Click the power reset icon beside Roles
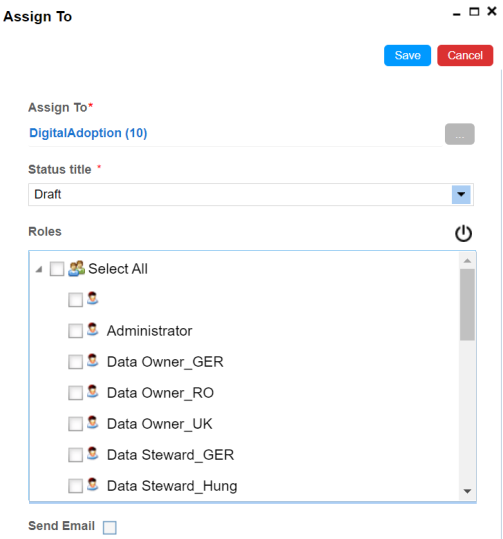Screen dimensions: 503x539 (463, 233)
